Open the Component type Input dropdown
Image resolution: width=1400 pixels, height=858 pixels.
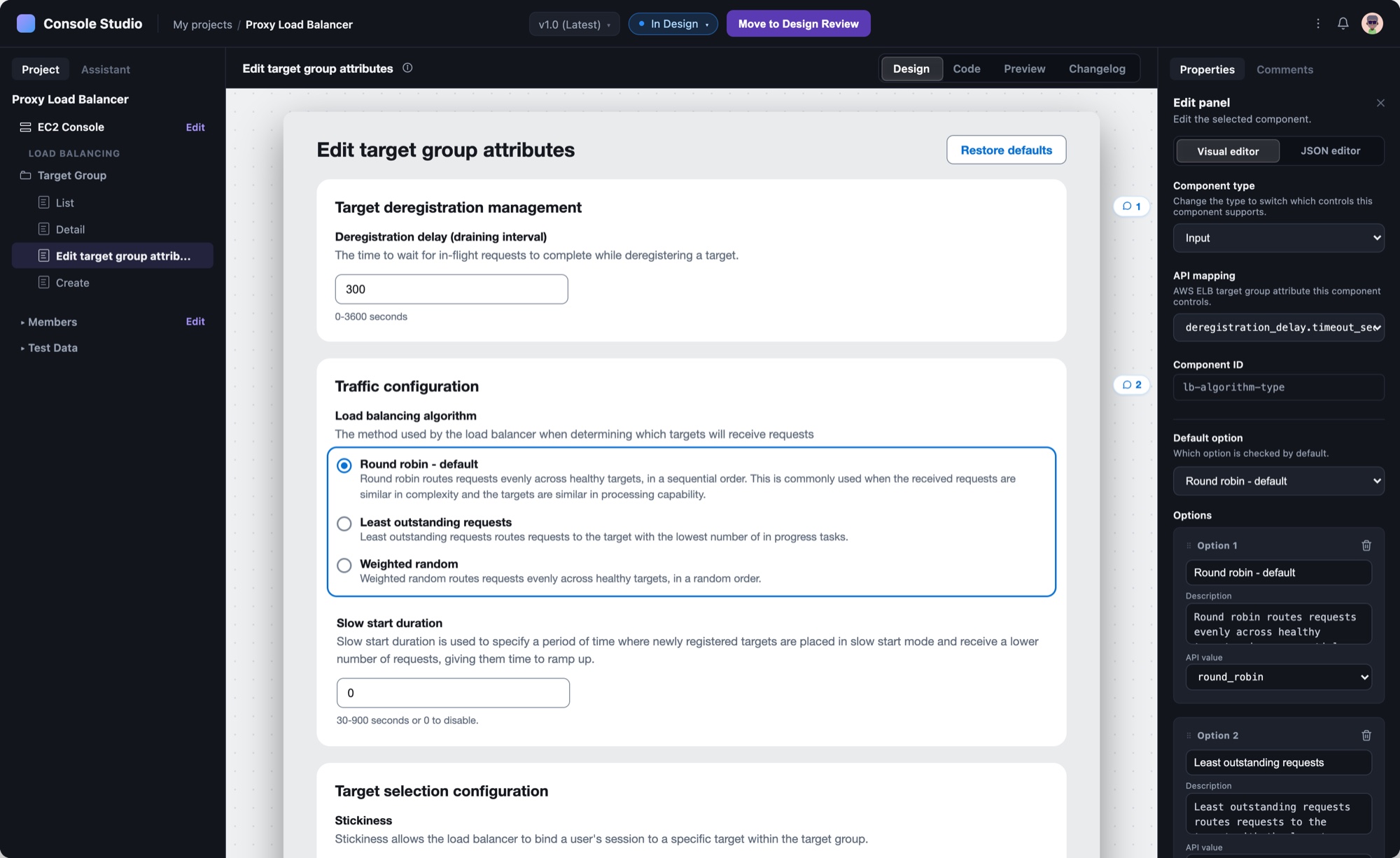point(1278,238)
